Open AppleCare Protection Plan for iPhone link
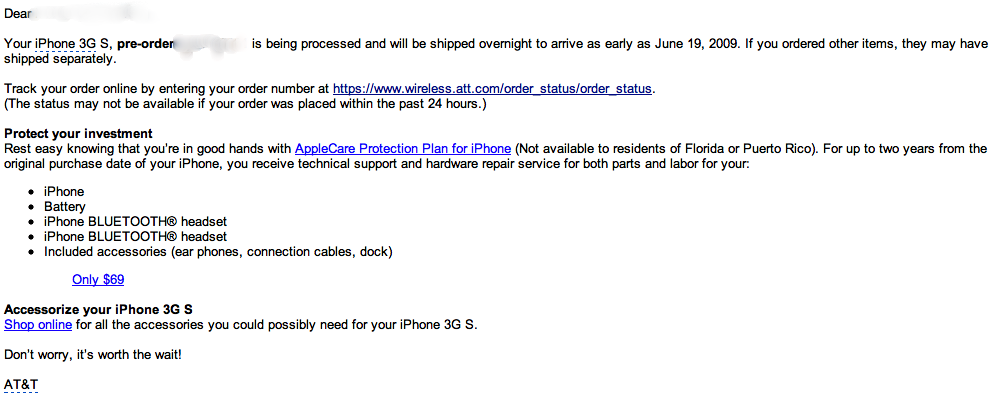 [403, 149]
